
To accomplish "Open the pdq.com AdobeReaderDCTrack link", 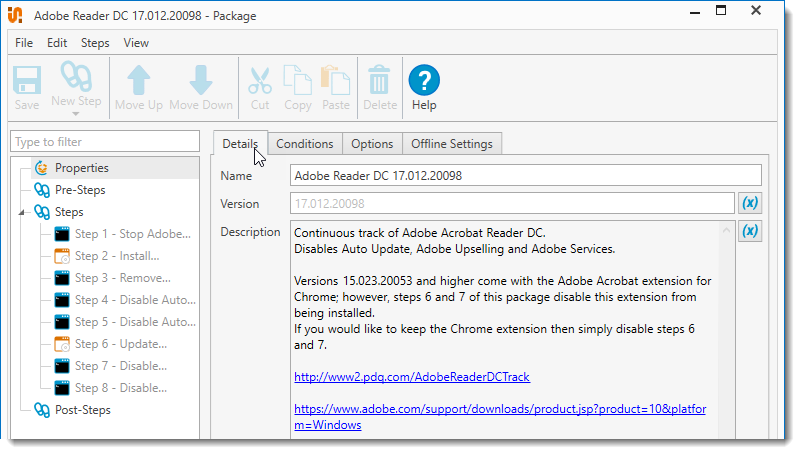I will click(411, 377).
